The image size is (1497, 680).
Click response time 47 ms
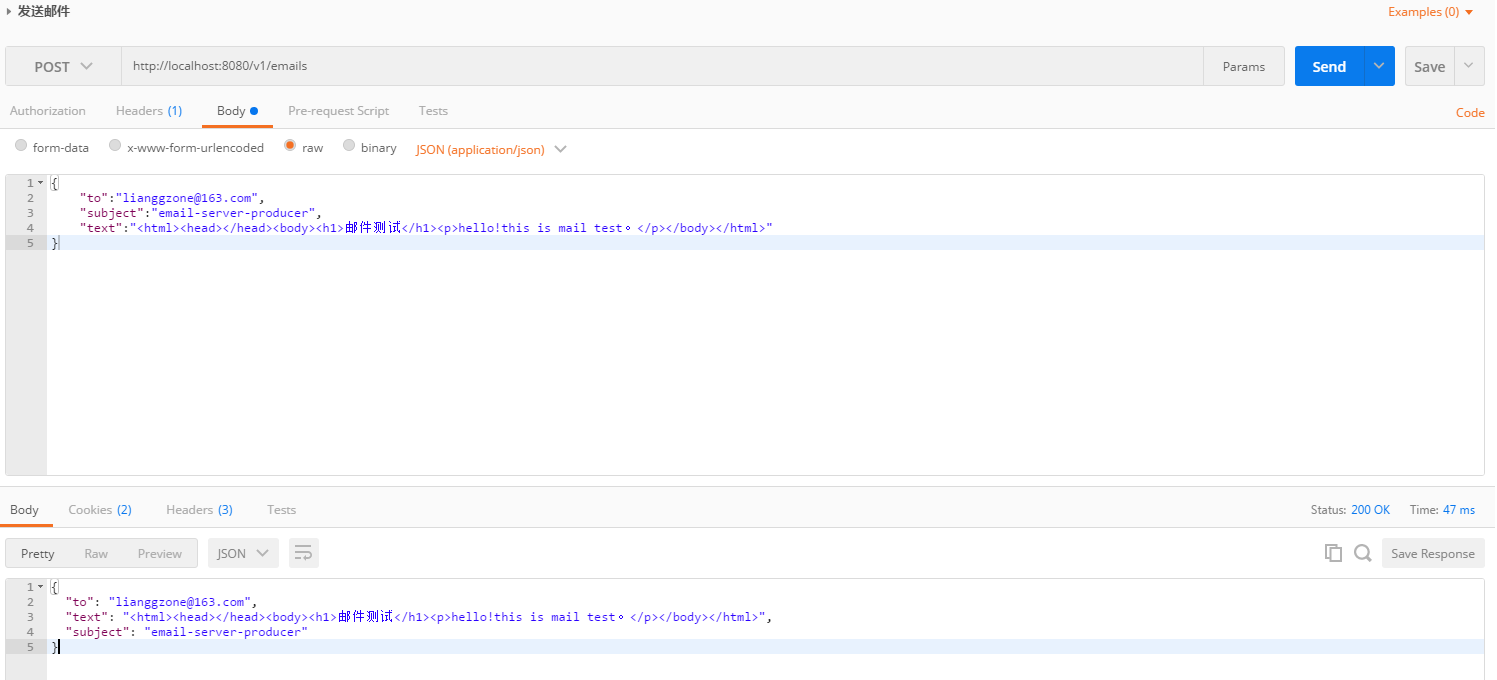coord(1458,510)
